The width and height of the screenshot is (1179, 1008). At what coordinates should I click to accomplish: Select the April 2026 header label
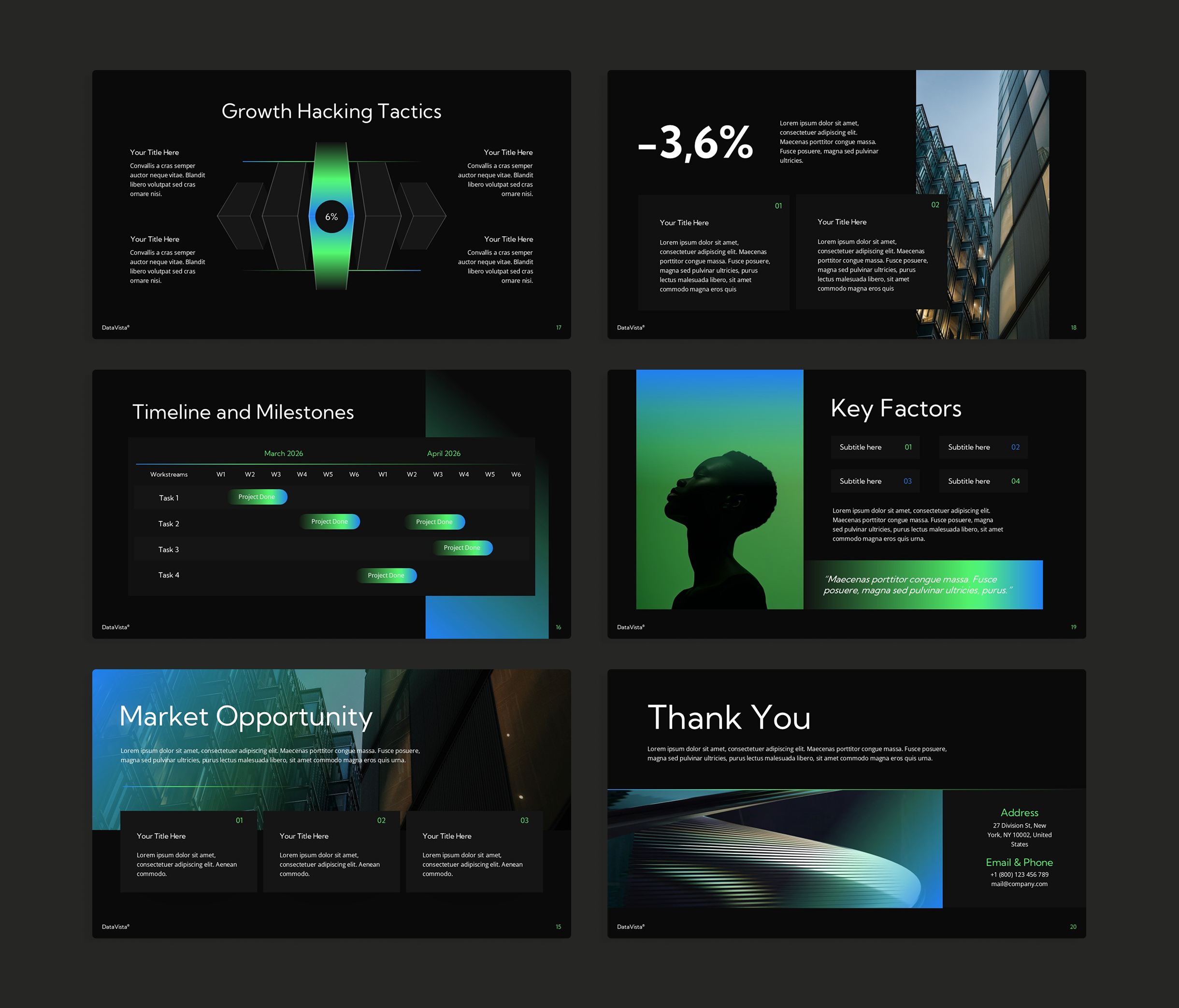coord(444,454)
